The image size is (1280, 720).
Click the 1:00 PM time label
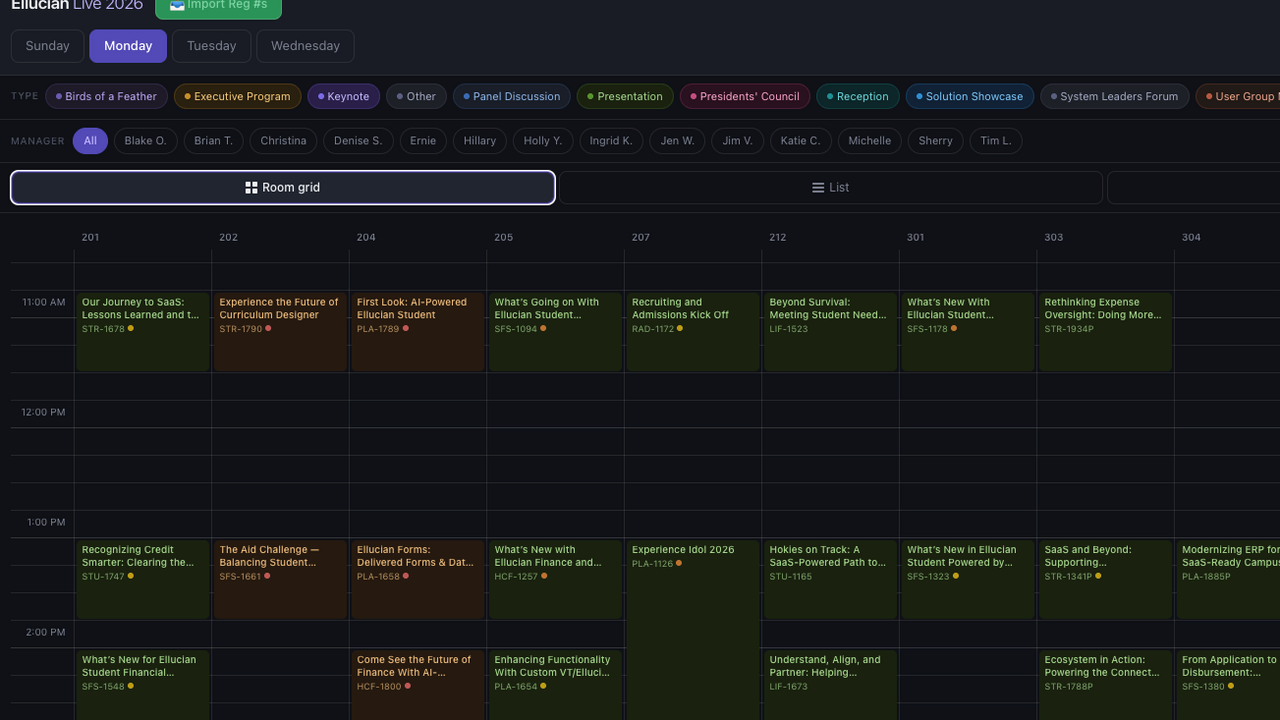tap(45, 522)
